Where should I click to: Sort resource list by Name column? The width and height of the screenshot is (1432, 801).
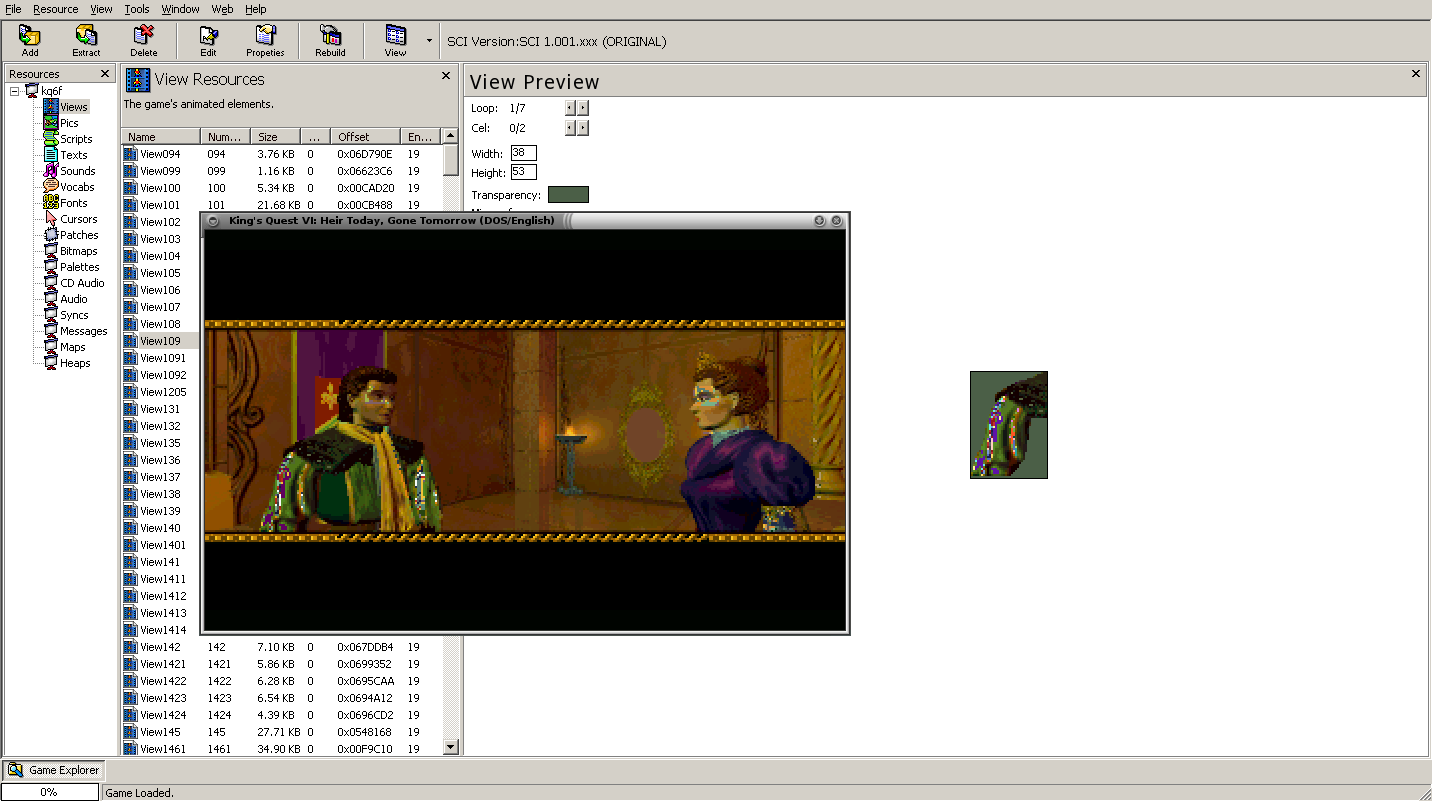coord(161,137)
